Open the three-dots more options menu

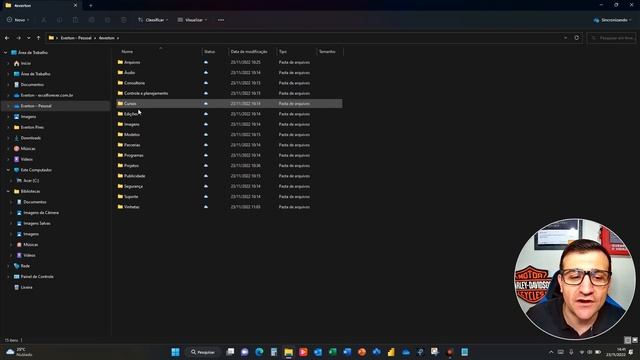221,20
